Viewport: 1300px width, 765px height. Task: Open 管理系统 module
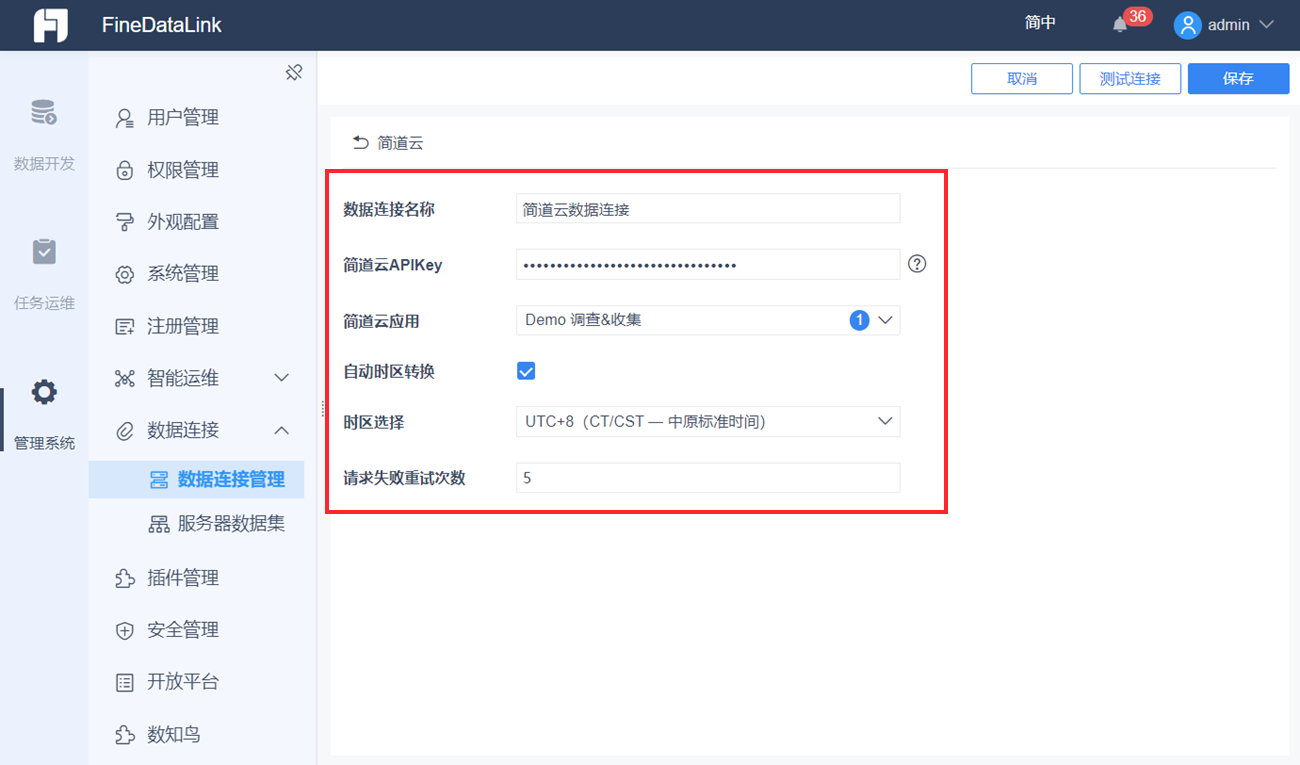44,415
